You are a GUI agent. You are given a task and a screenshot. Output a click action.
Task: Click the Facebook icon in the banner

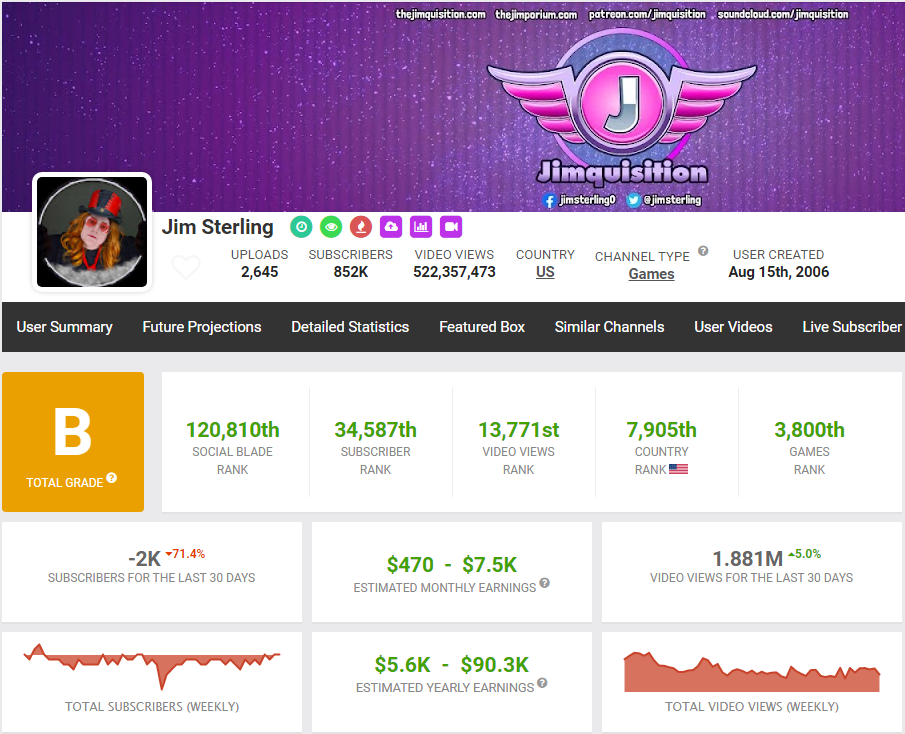(549, 200)
